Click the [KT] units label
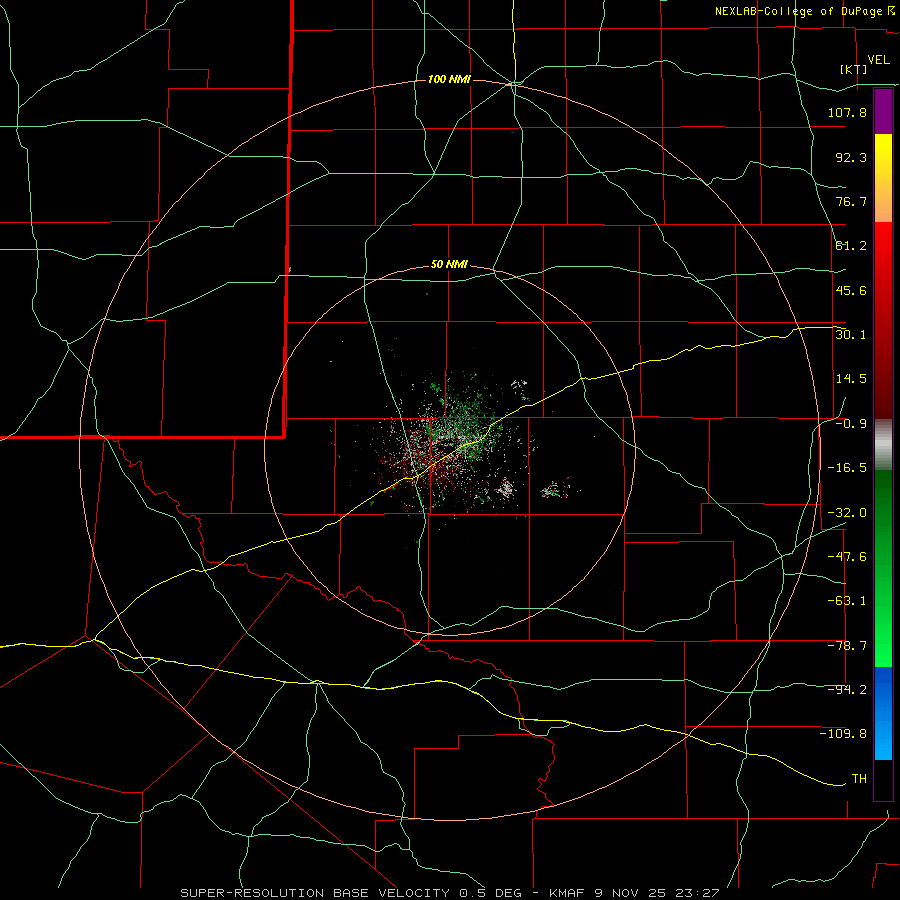Screen dimensions: 900x900 click(854, 69)
